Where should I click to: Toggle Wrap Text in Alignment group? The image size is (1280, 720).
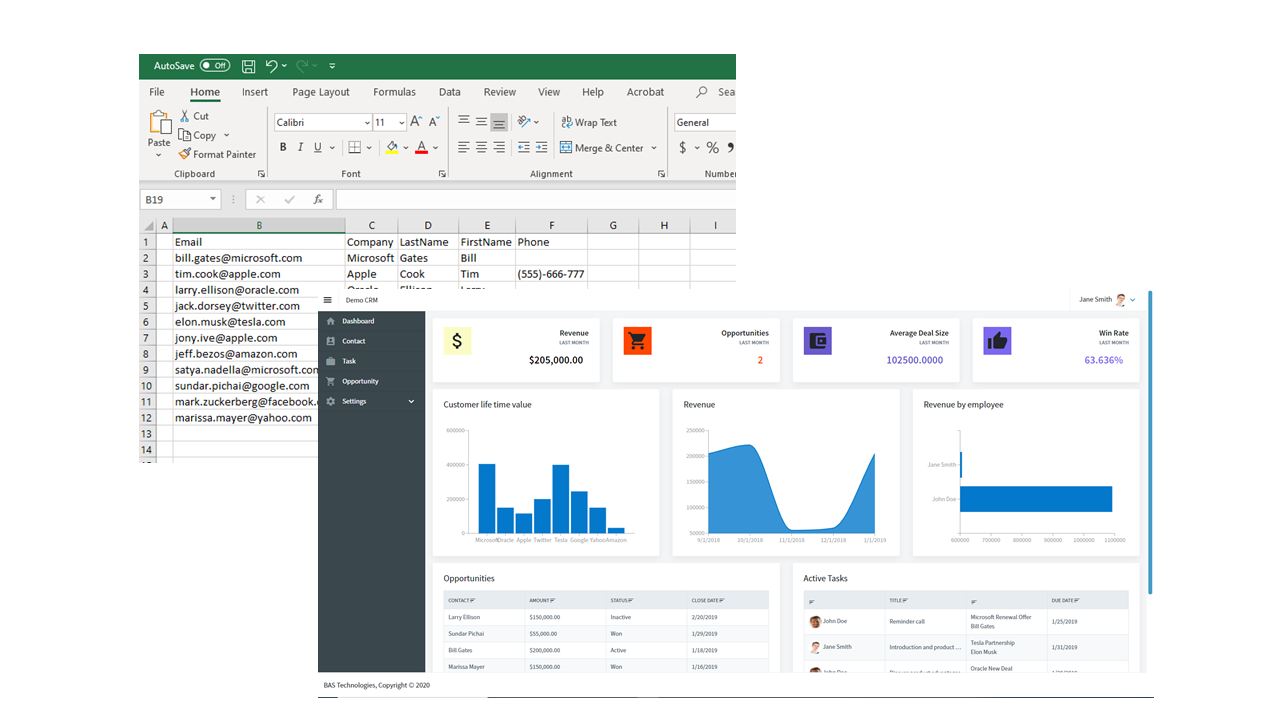click(x=589, y=122)
